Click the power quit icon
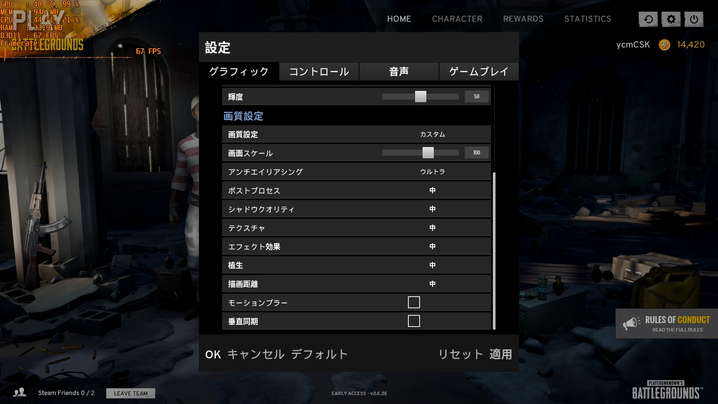 coord(694,19)
